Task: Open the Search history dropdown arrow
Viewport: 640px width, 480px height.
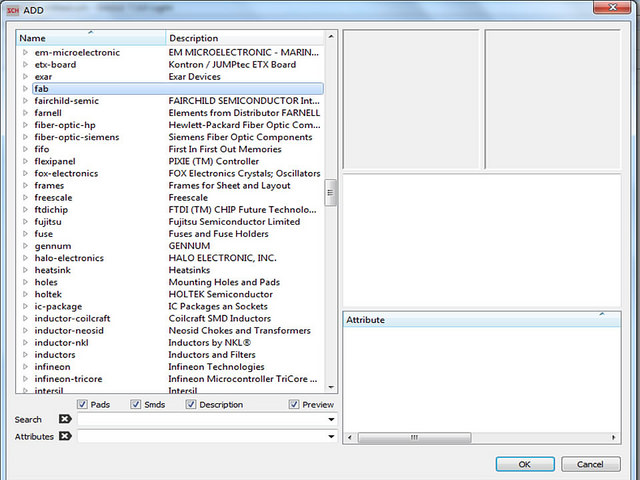Action: point(331,420)
